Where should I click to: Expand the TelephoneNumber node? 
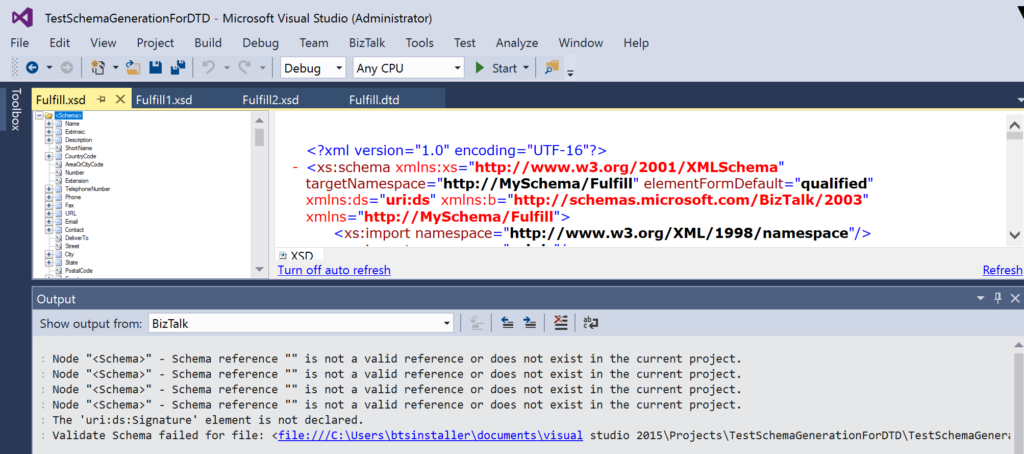tap(49, 189)
